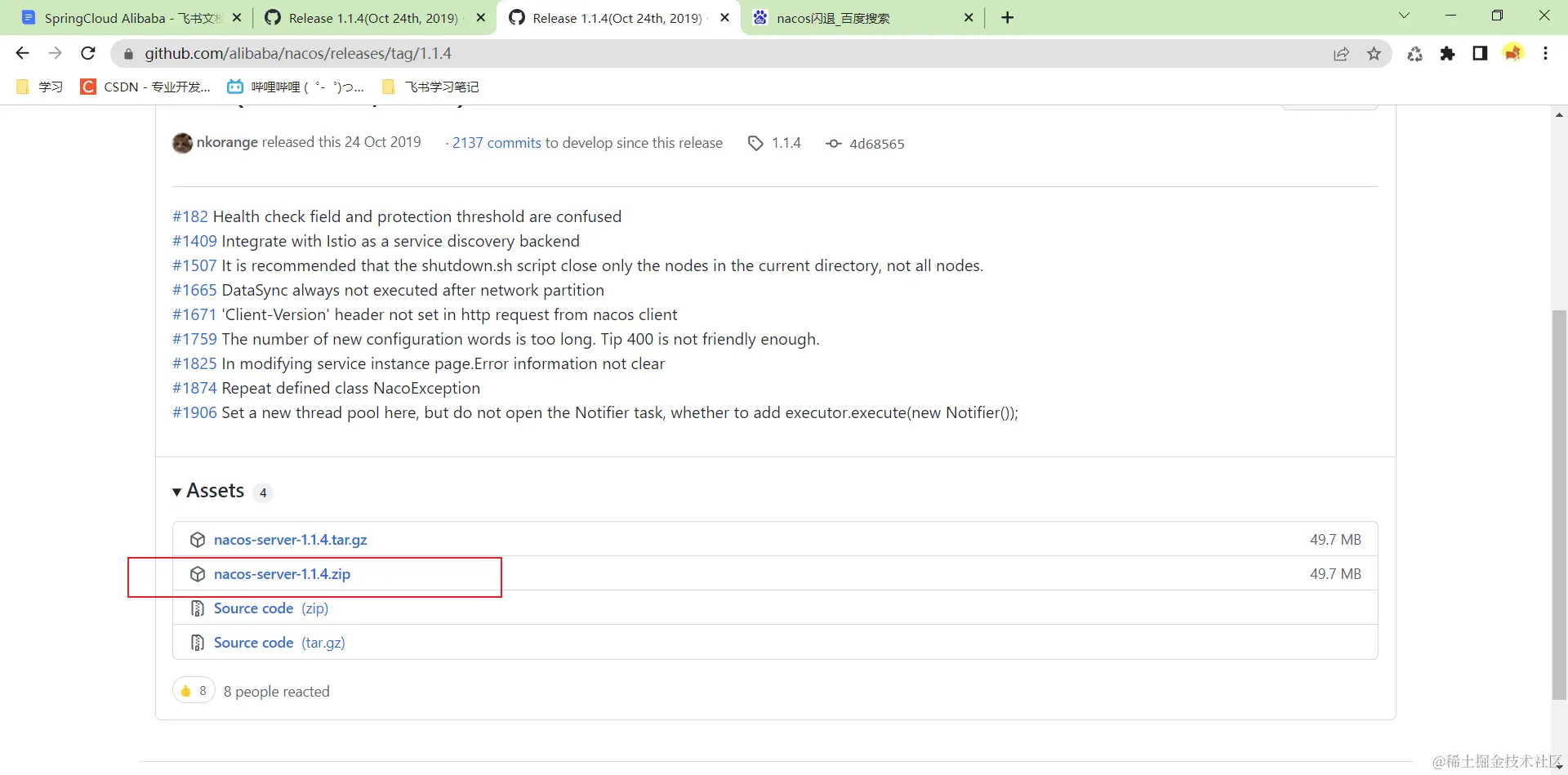Click '8 people reacted' text
This screenshot has height=775, width=1568.
(277, 692)
